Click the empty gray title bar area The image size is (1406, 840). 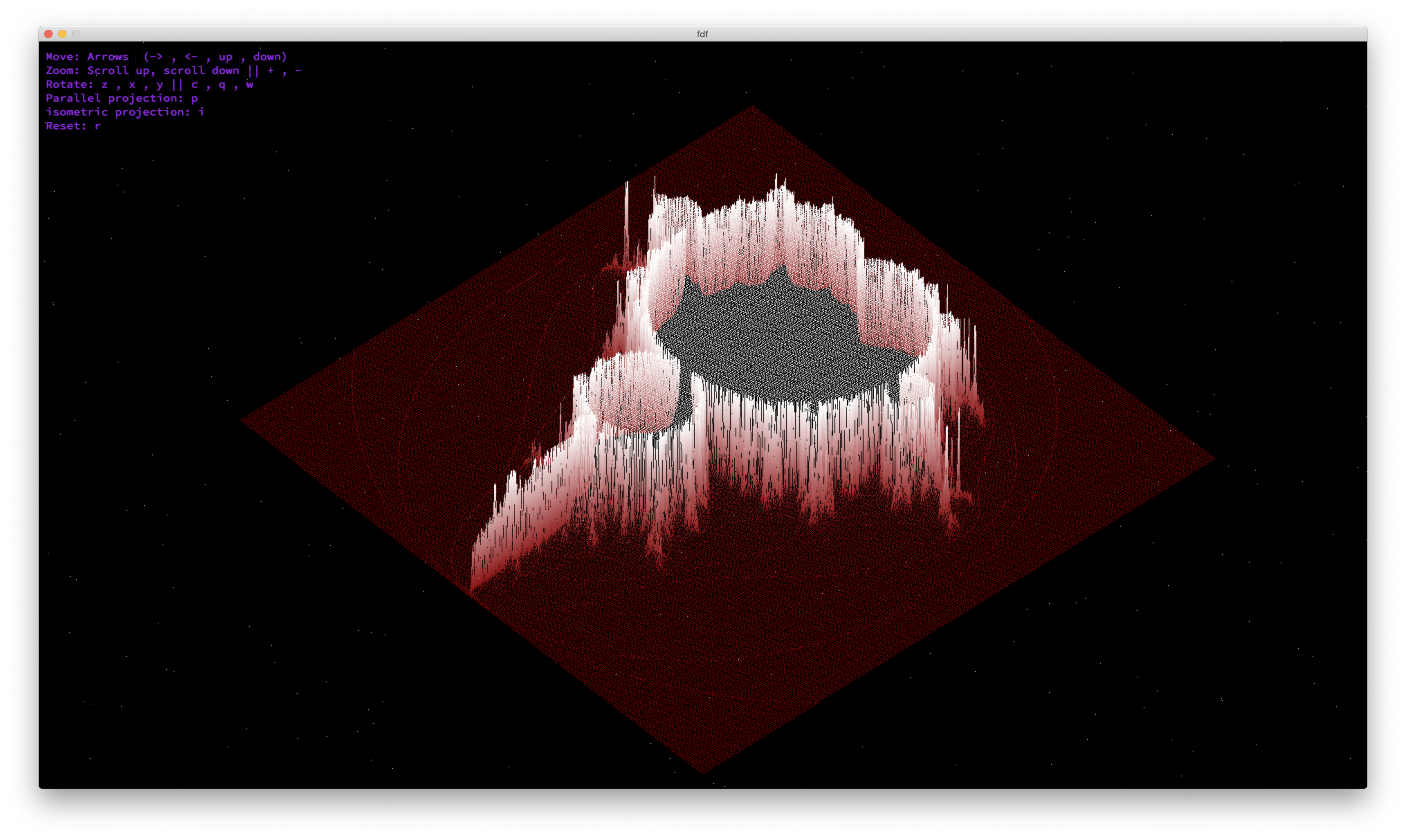1019,34
